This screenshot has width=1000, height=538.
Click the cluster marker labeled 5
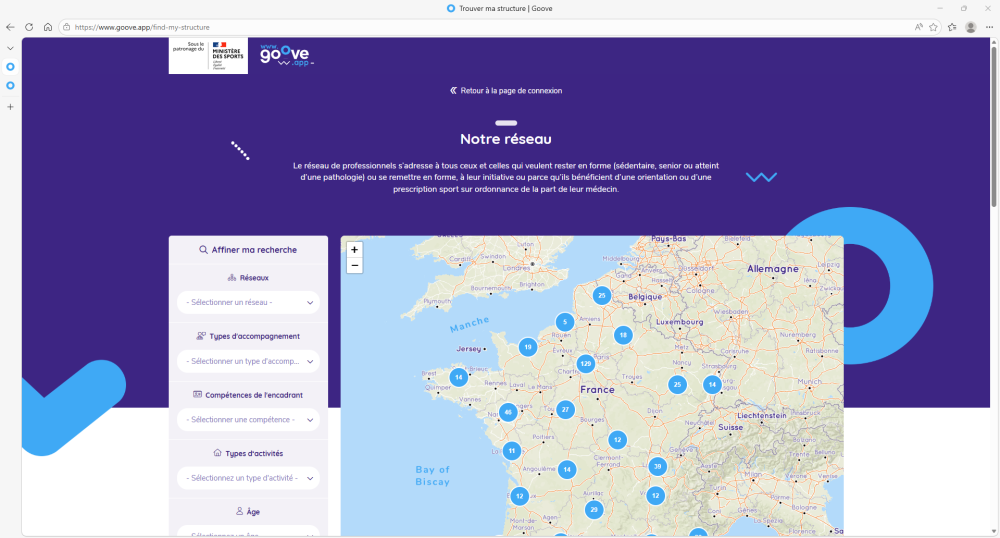(564, 322)
